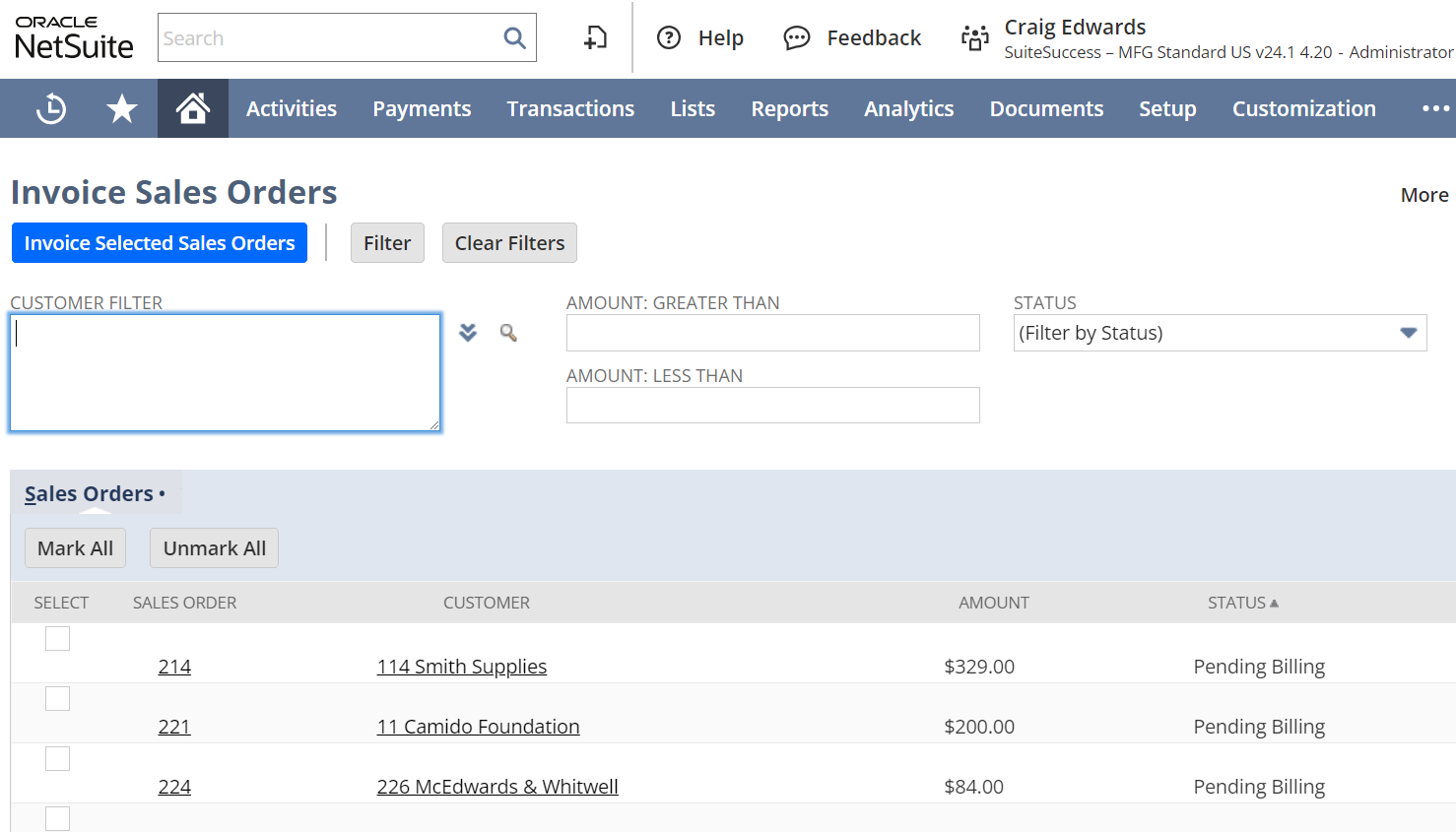Open sales order 221 link
This screenshot has width=1456, height=832.
tap(174, 727)
